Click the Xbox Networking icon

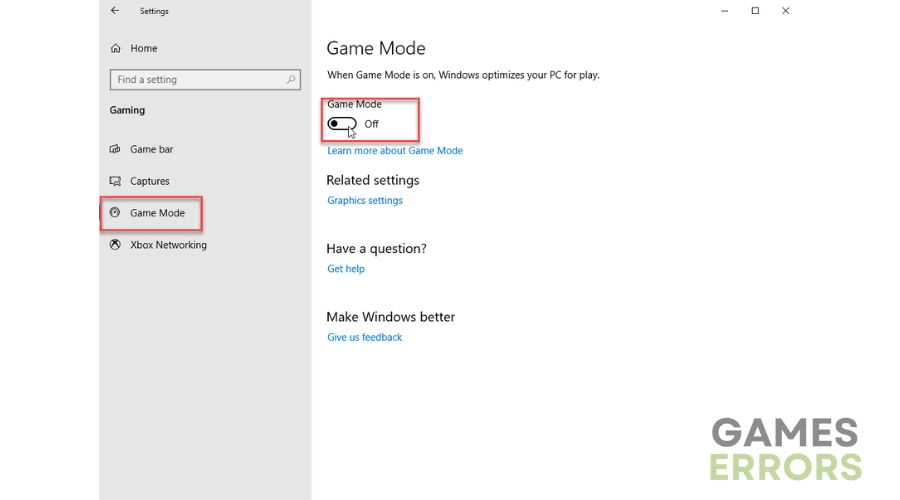pos(115,245)
